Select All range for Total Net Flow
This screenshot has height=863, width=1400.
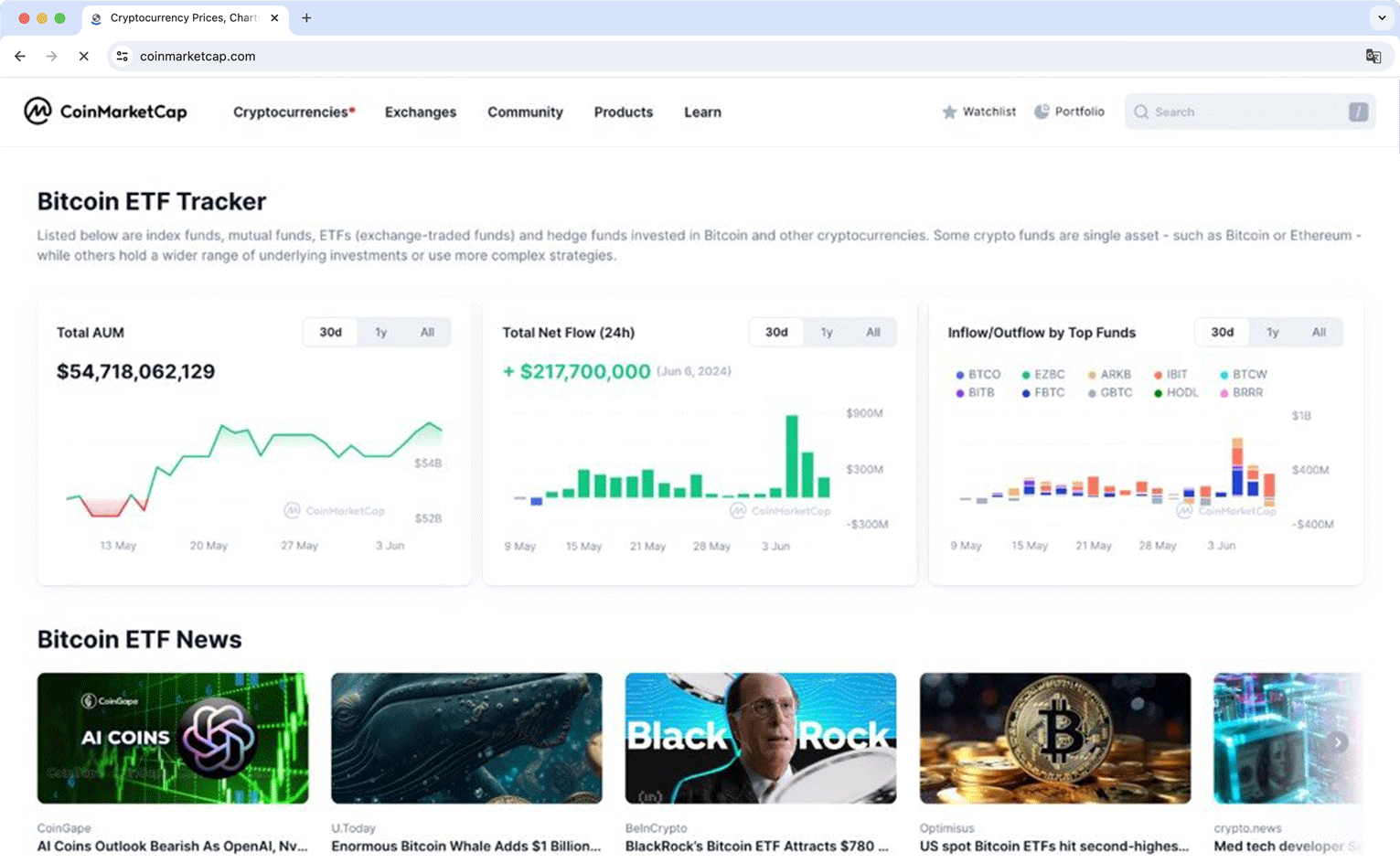pyautogui.click(x=872, y=332)
